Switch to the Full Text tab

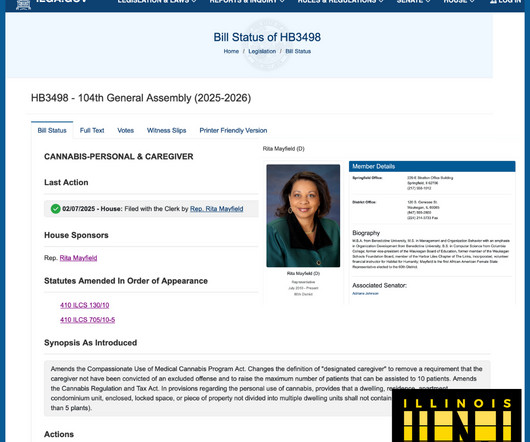click(x=92, y=130)
